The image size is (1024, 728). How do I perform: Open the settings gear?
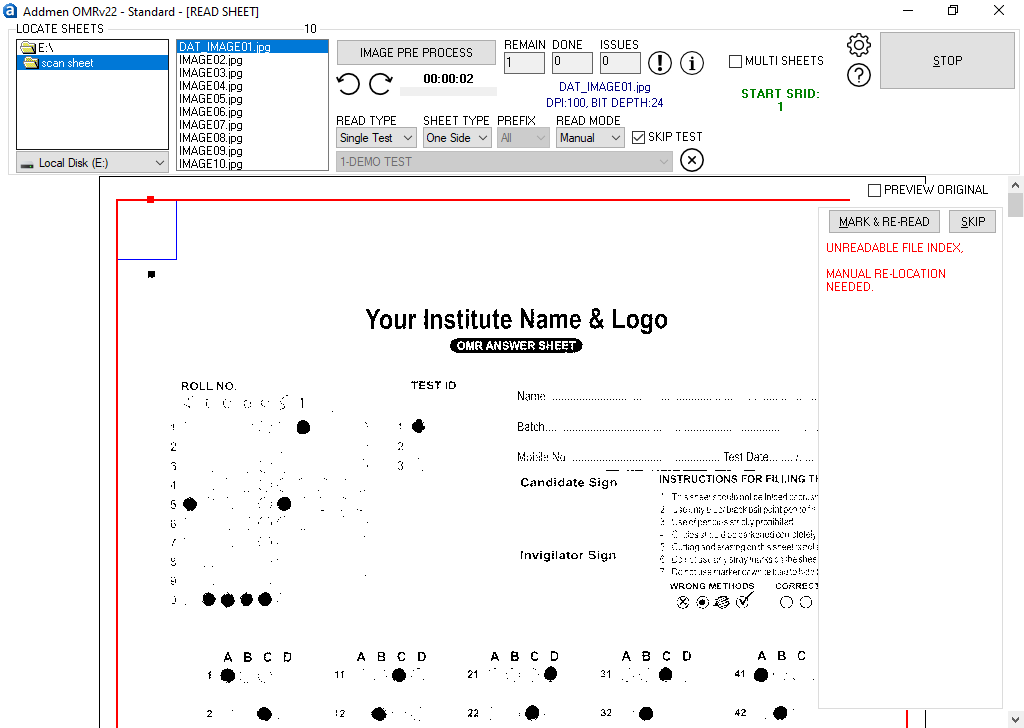tap(859, 45)
